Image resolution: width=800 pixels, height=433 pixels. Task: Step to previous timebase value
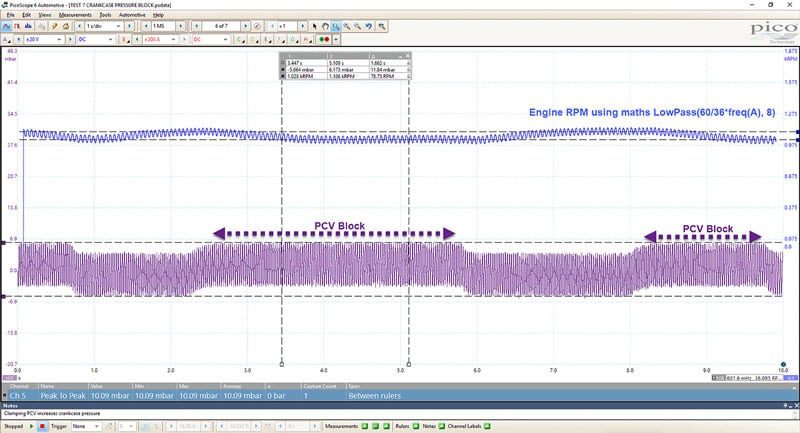(79, 26)
